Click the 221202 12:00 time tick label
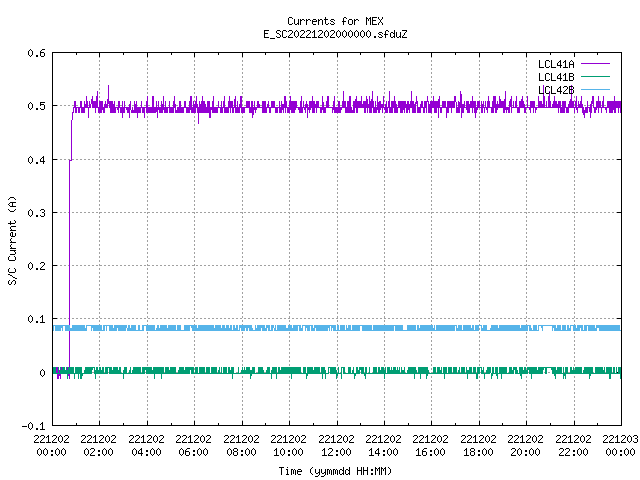640x480 pixels. [336, 445]
